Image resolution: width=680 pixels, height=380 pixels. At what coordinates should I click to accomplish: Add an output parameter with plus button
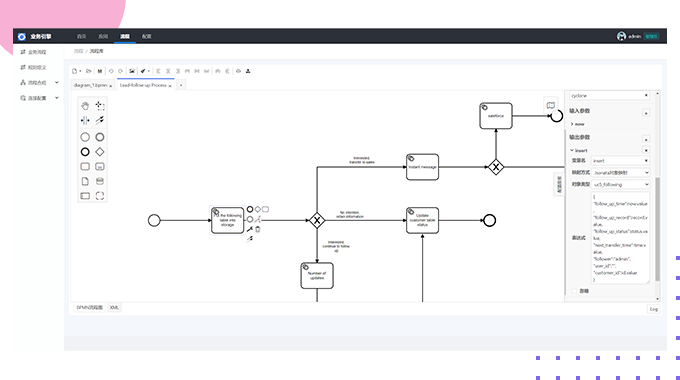[646, 139]
